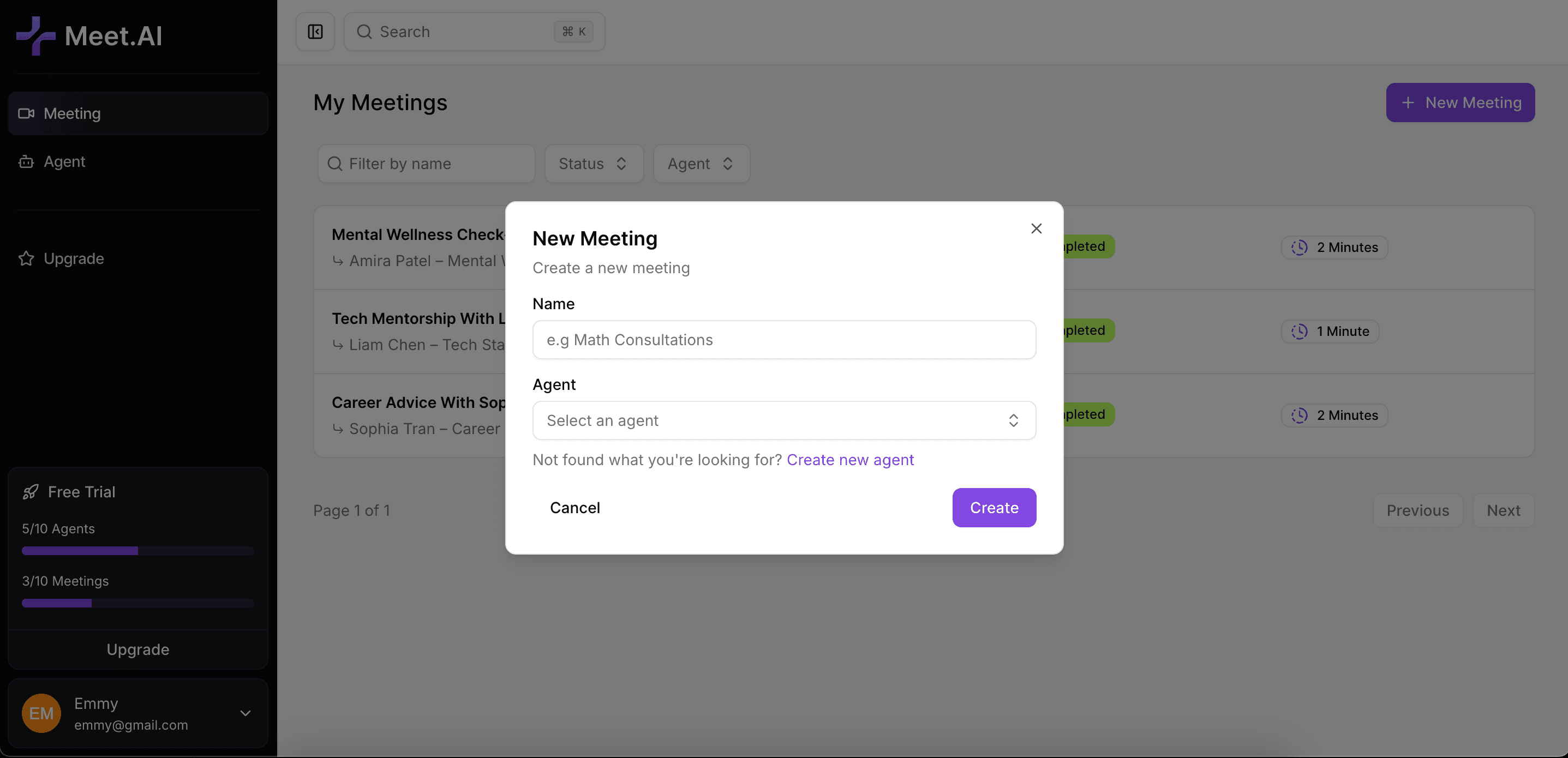Click the Agents usage progress bar

point(137,551)
